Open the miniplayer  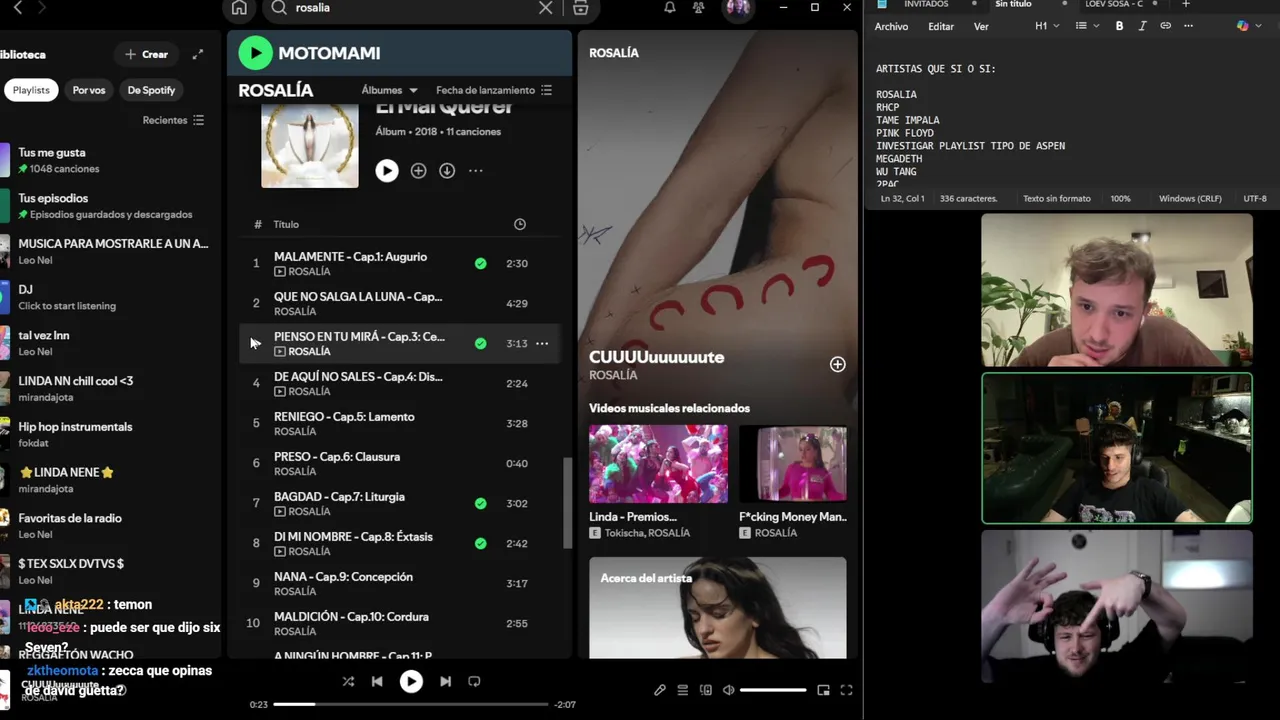823,690
